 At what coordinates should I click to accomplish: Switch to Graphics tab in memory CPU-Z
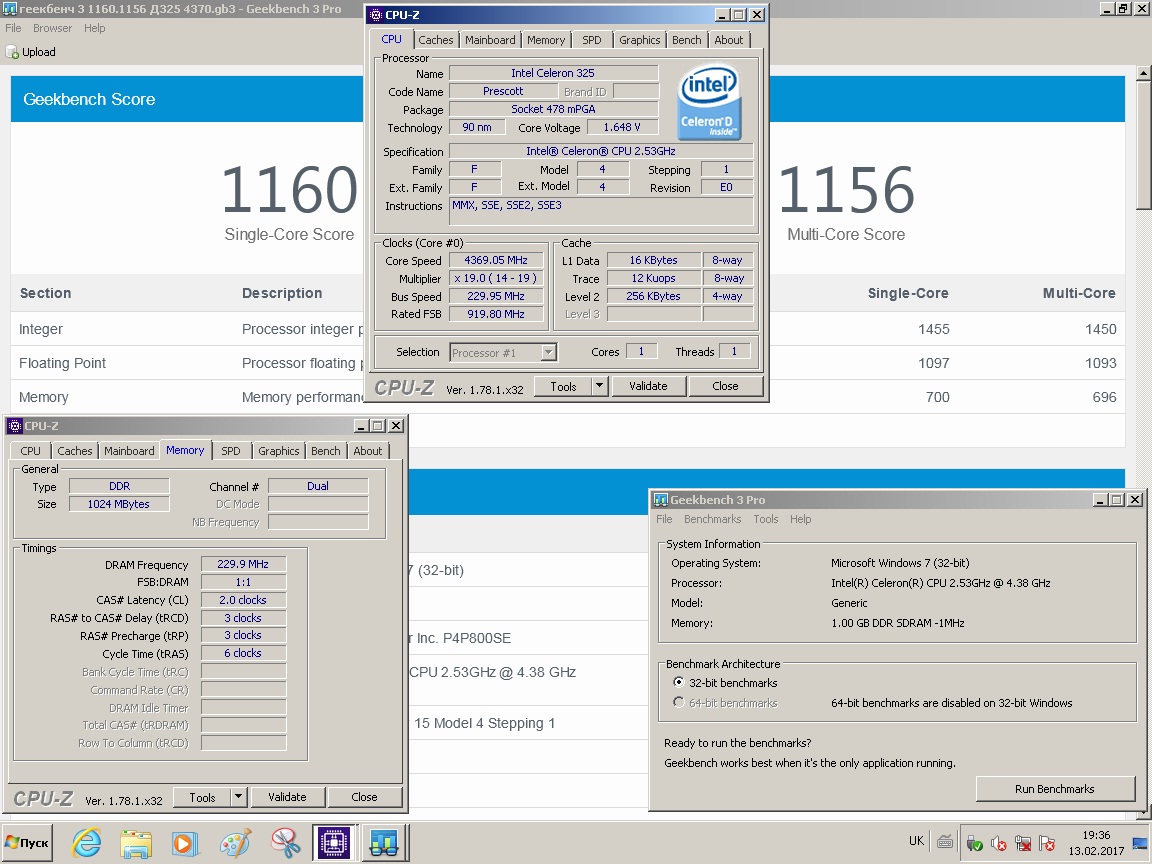(x=278, y=450)
